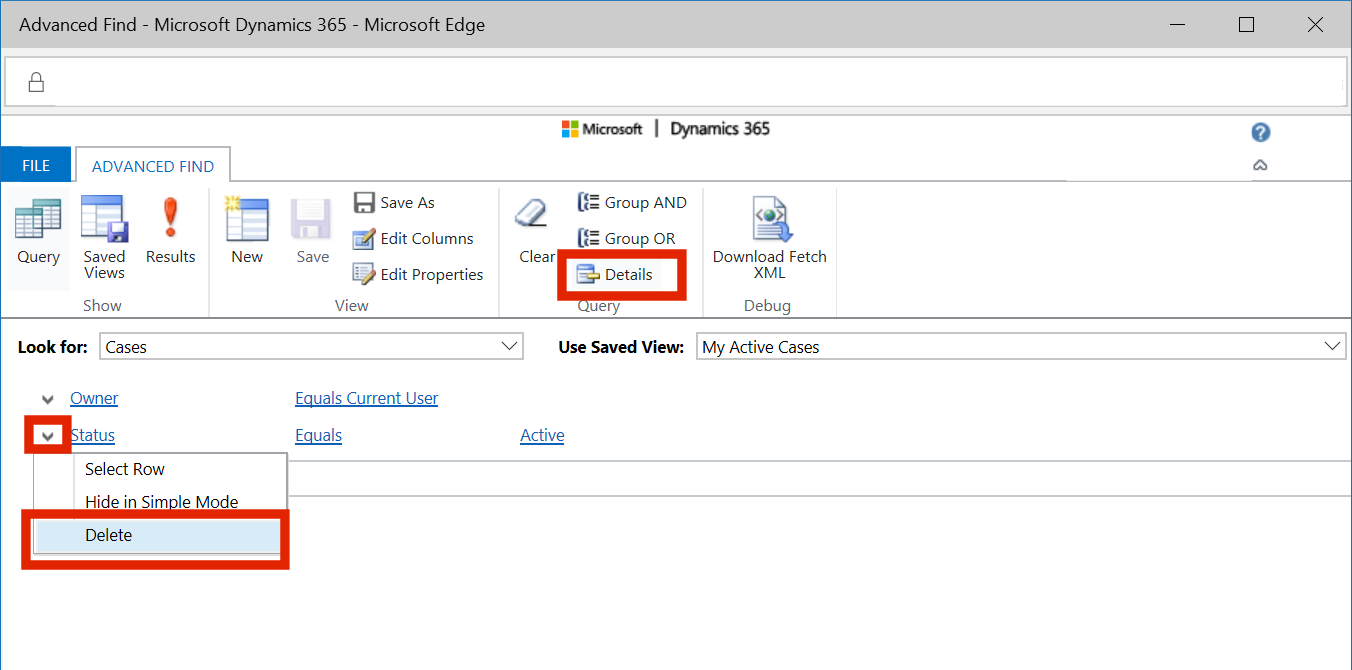Toggle the Details query mode

point(615,274)
